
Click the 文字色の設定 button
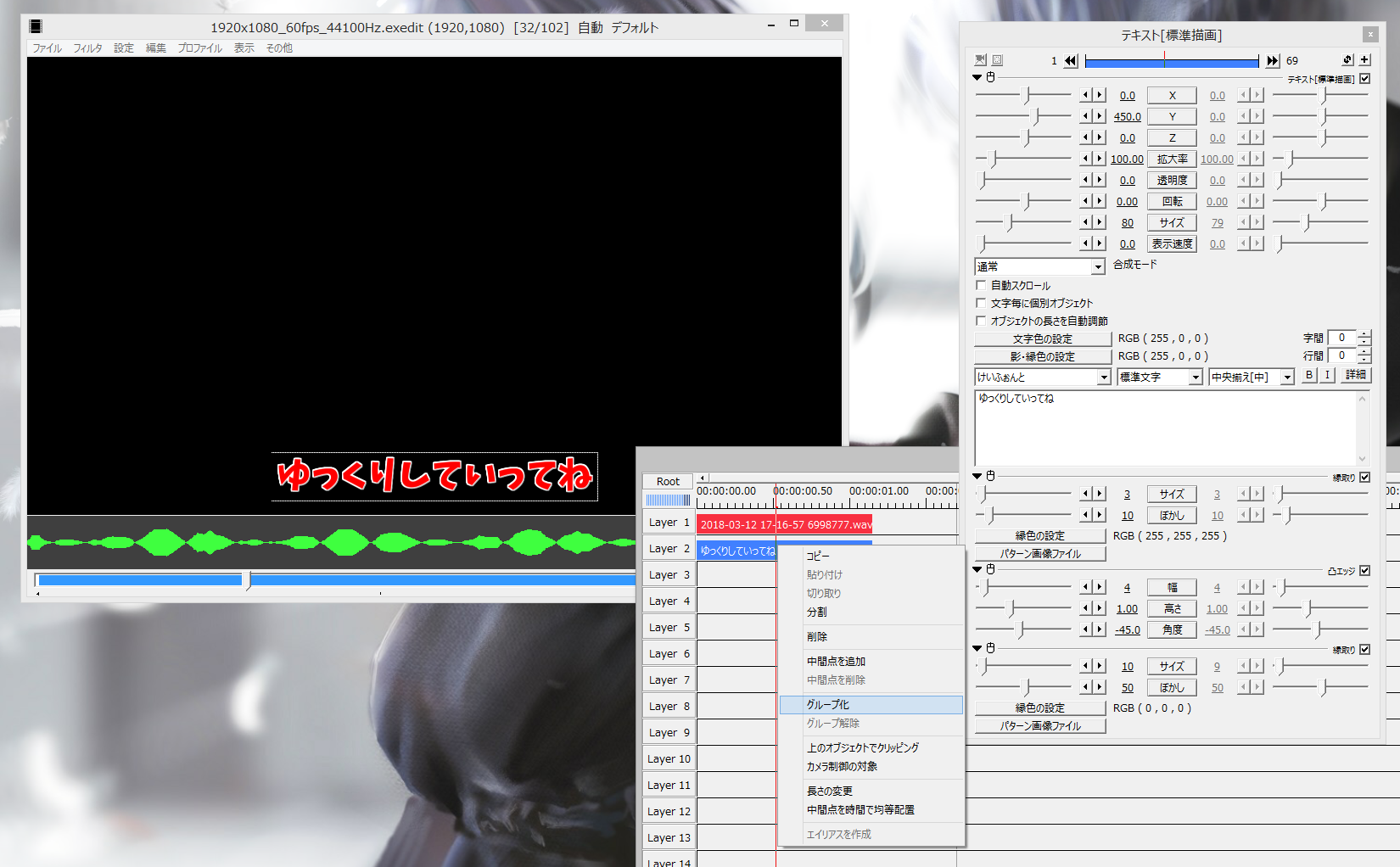pyautogui.click(x=1042, y=338)
